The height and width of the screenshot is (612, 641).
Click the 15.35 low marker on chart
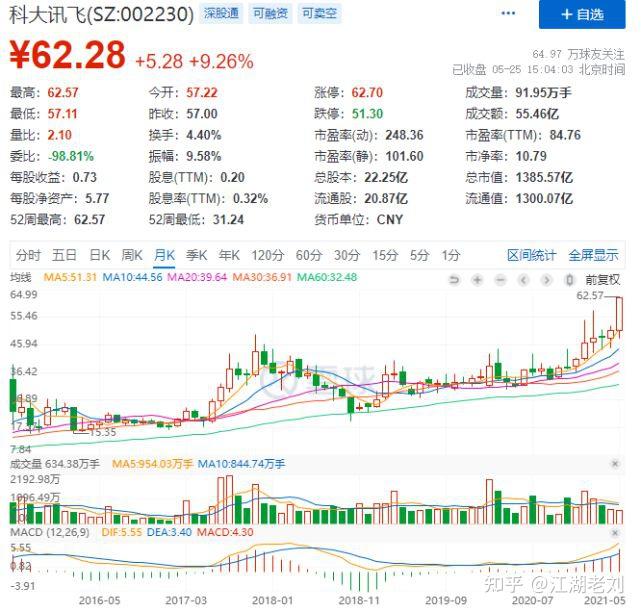click(103, 432)
